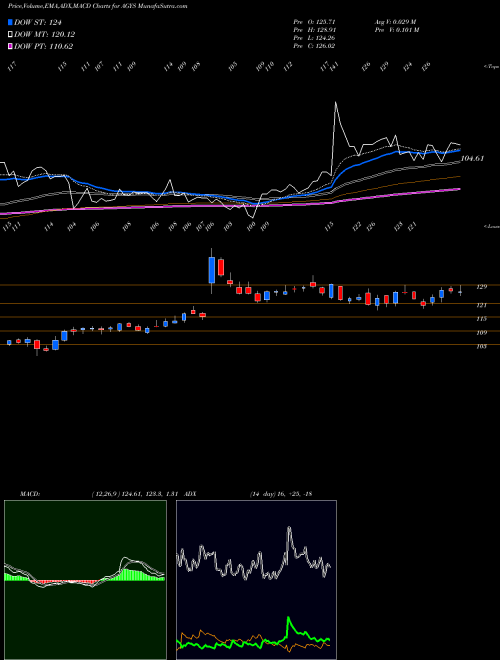Image resolution: width=500 pixels, height=660 pixels.
Task: Click the 'ADX' panel heading
Action: [x=191, y=494]
